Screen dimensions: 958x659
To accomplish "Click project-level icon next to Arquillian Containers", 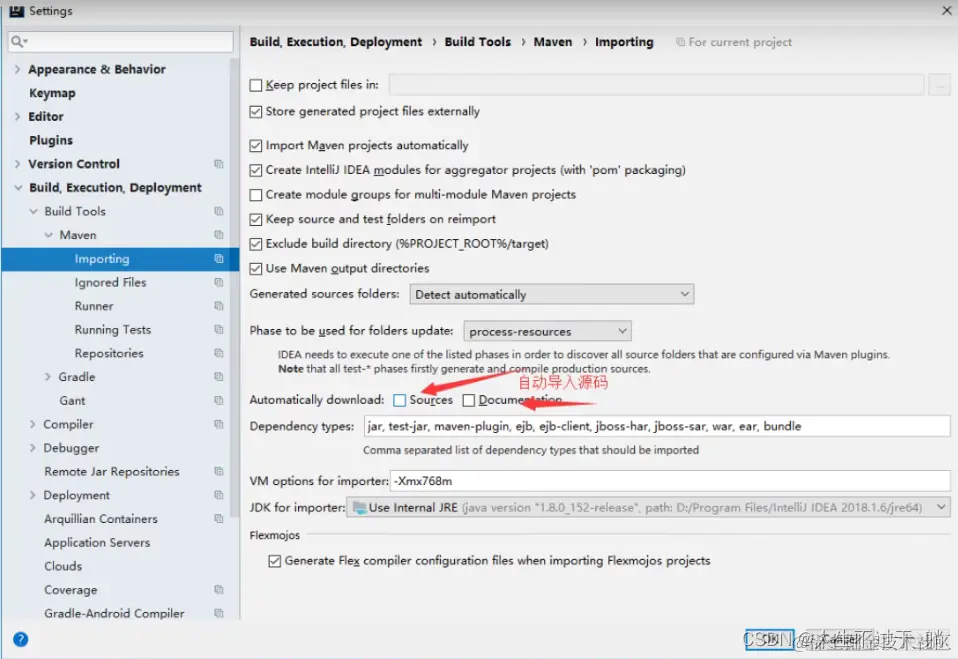I will (219, 519).
